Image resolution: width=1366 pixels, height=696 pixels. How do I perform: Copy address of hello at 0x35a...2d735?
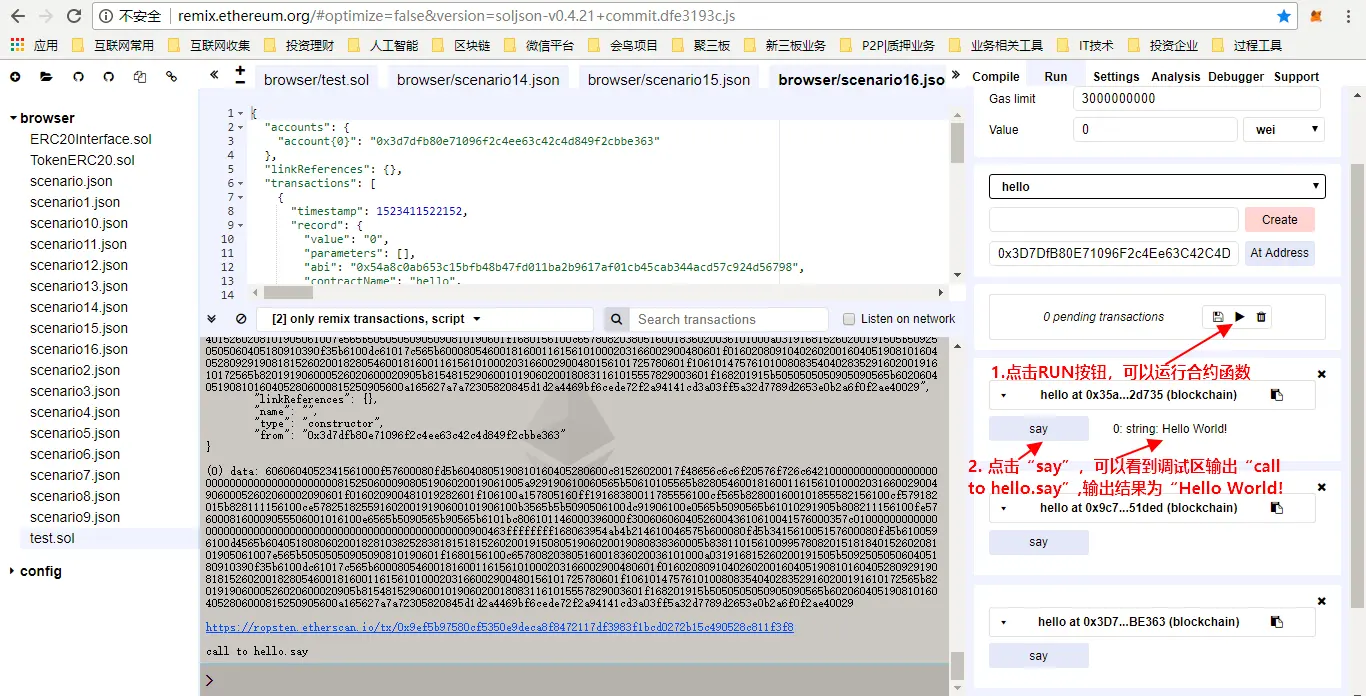(x=1277, y=395)
